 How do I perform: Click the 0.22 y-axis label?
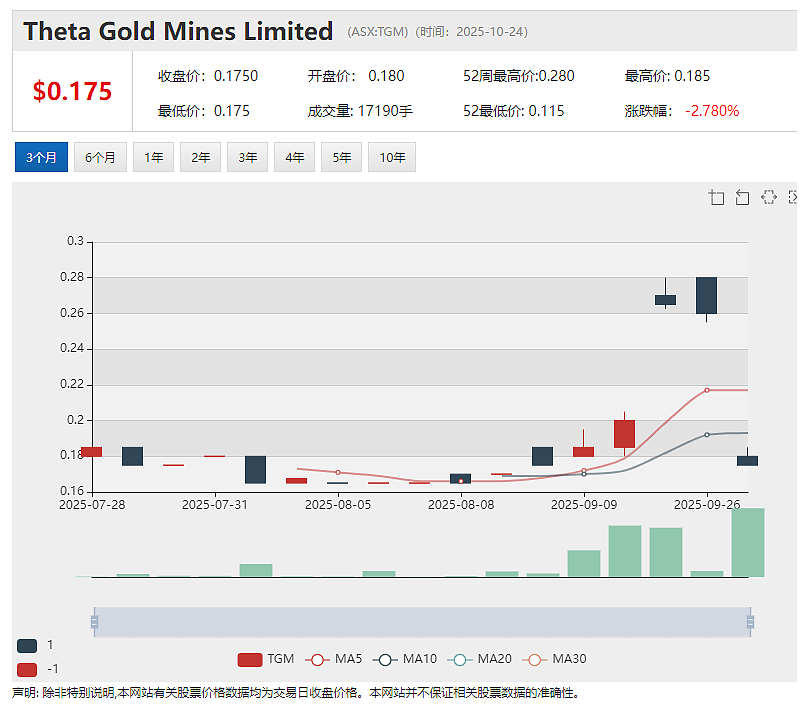click(x=72, y=384)
